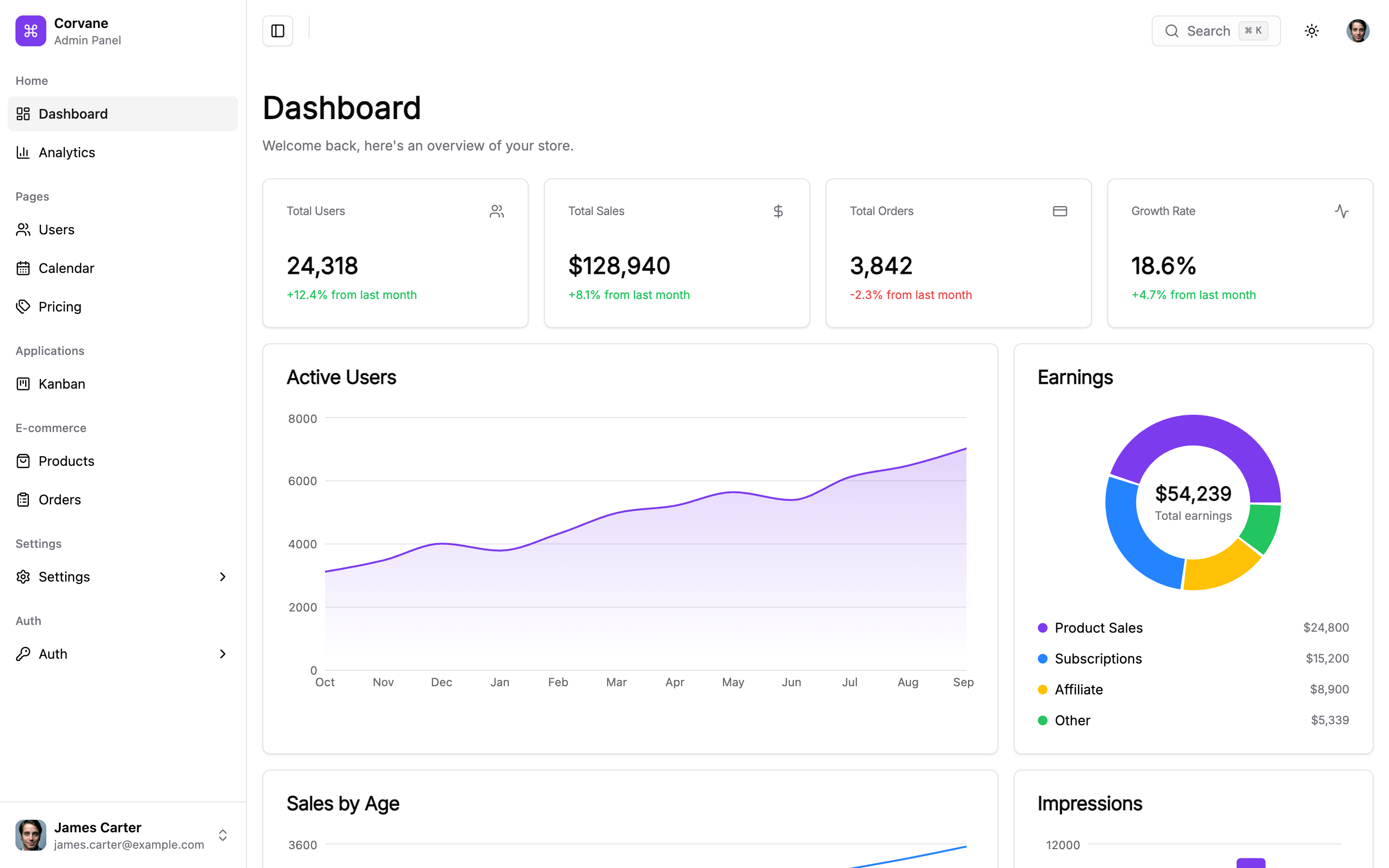Screen dimensions: 1389x868
Task: Click the Auth label in sidebar
Action: [53, 654]
